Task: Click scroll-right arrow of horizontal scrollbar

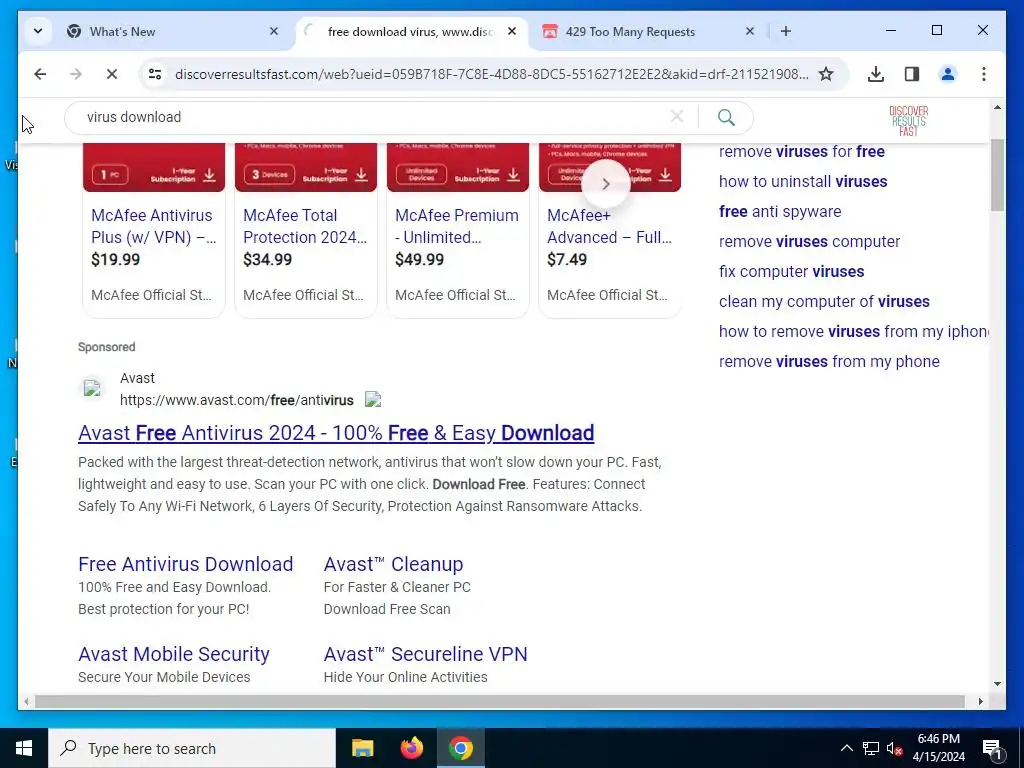Action: click(980, 701)
